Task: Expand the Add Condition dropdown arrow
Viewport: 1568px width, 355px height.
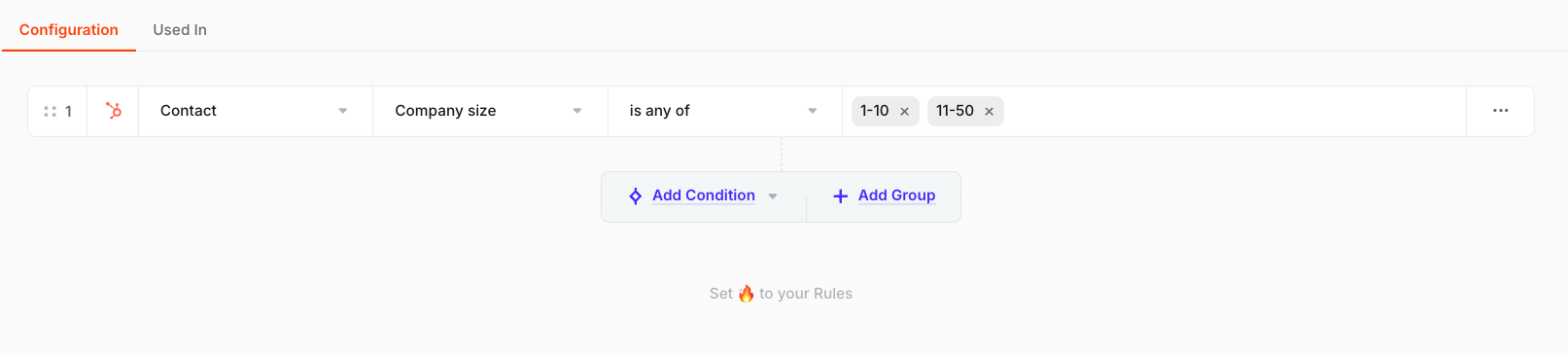Action: click(x=773, y=196)
